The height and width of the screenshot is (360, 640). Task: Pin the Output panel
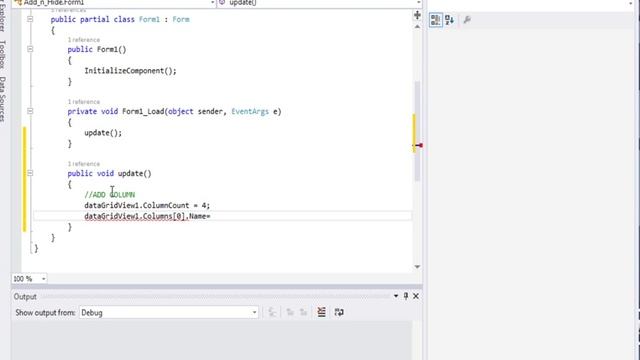(x=406, y=296)
